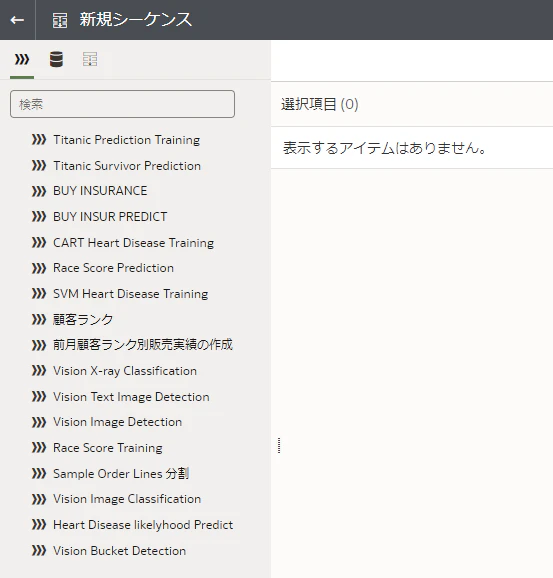The width and height of the screenshot is (553, 578).
Task: Click the flow icon beside Vision Bucket Detection
Action: 39,551
